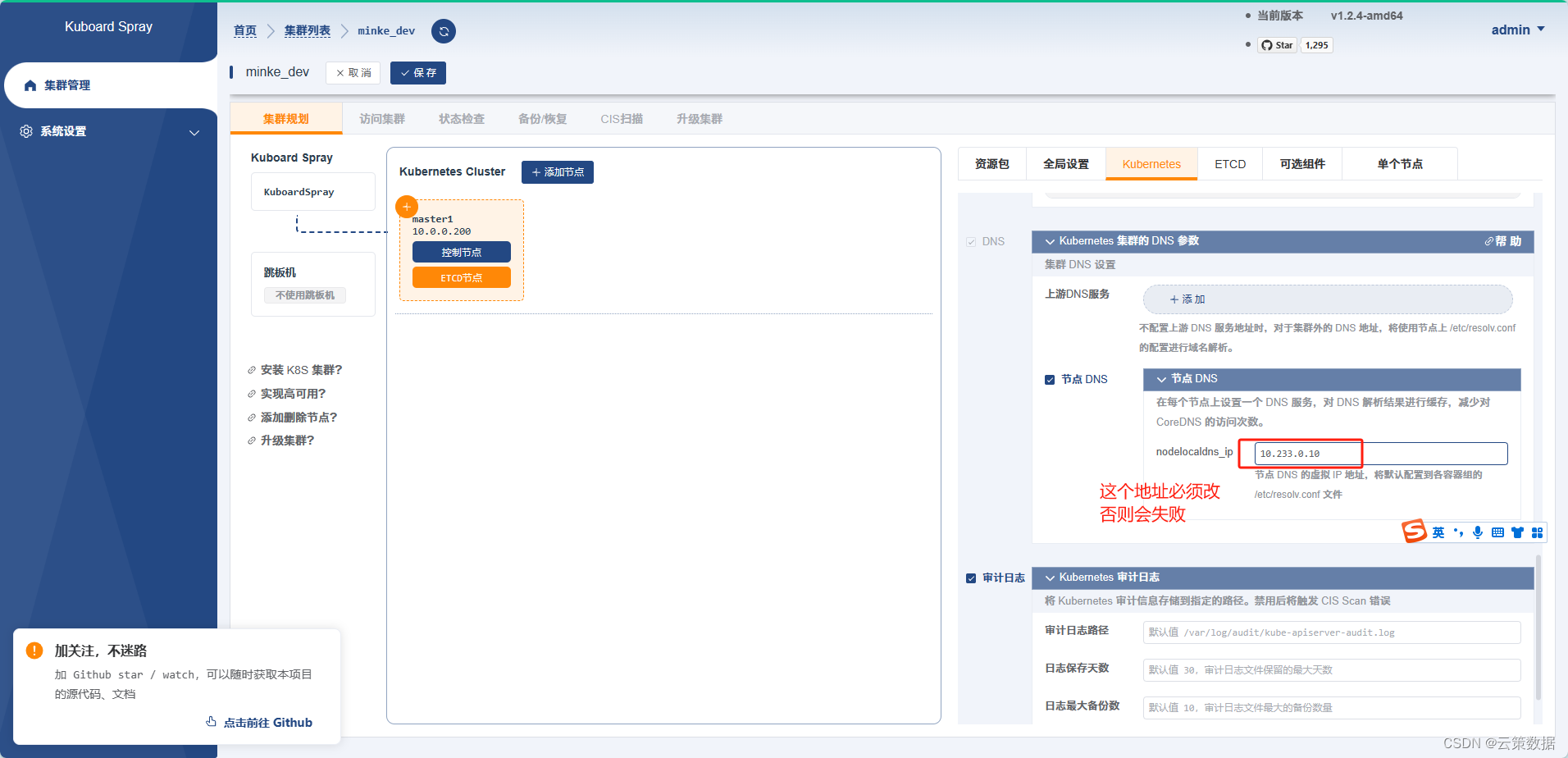Click the gear icon beside 系统设置
Screen dimensions: 1568x758
point(26,131)
